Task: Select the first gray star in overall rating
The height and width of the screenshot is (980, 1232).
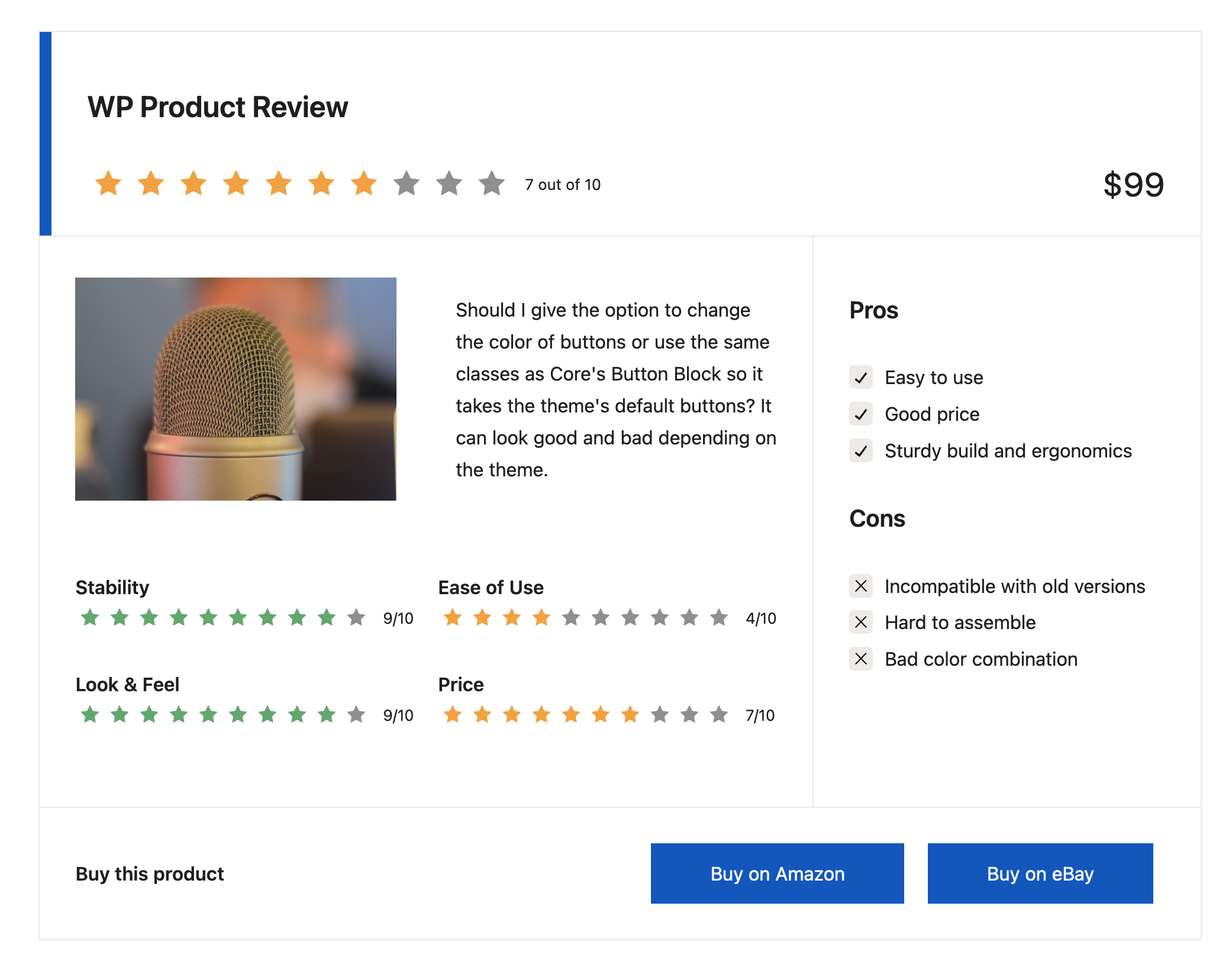Action: (407, 183)
